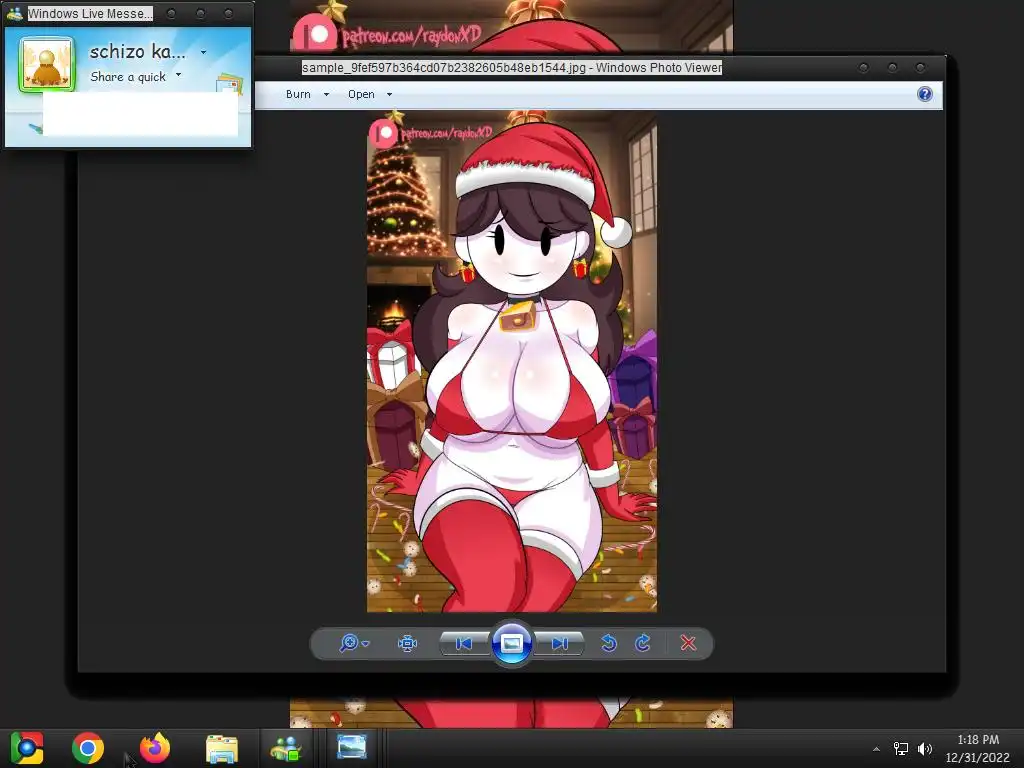This screenshot has height=768, width=1024.
Task: Click the Messenger profile avatar picture
Action: click(46, 64)
